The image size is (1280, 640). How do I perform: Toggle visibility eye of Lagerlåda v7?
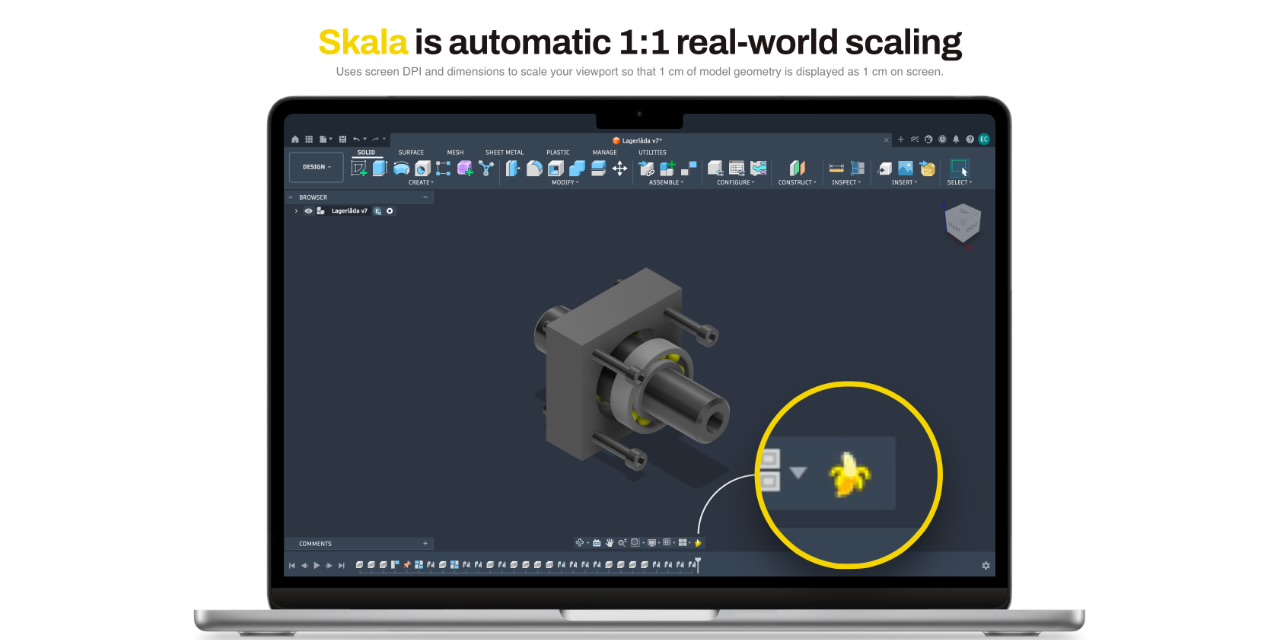click(308, 211)
